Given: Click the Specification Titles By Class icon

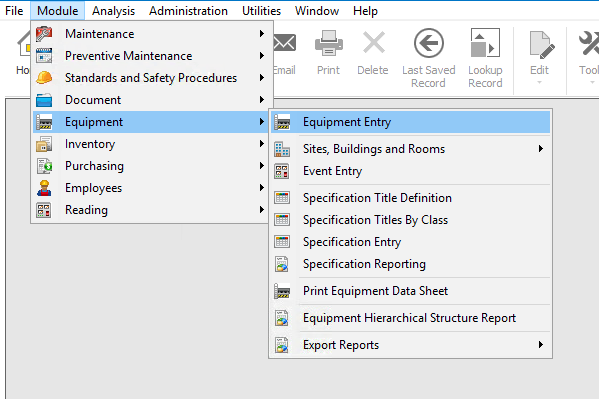Looking at the screenshot, I should pyautogui.click(x=282, y=220).
